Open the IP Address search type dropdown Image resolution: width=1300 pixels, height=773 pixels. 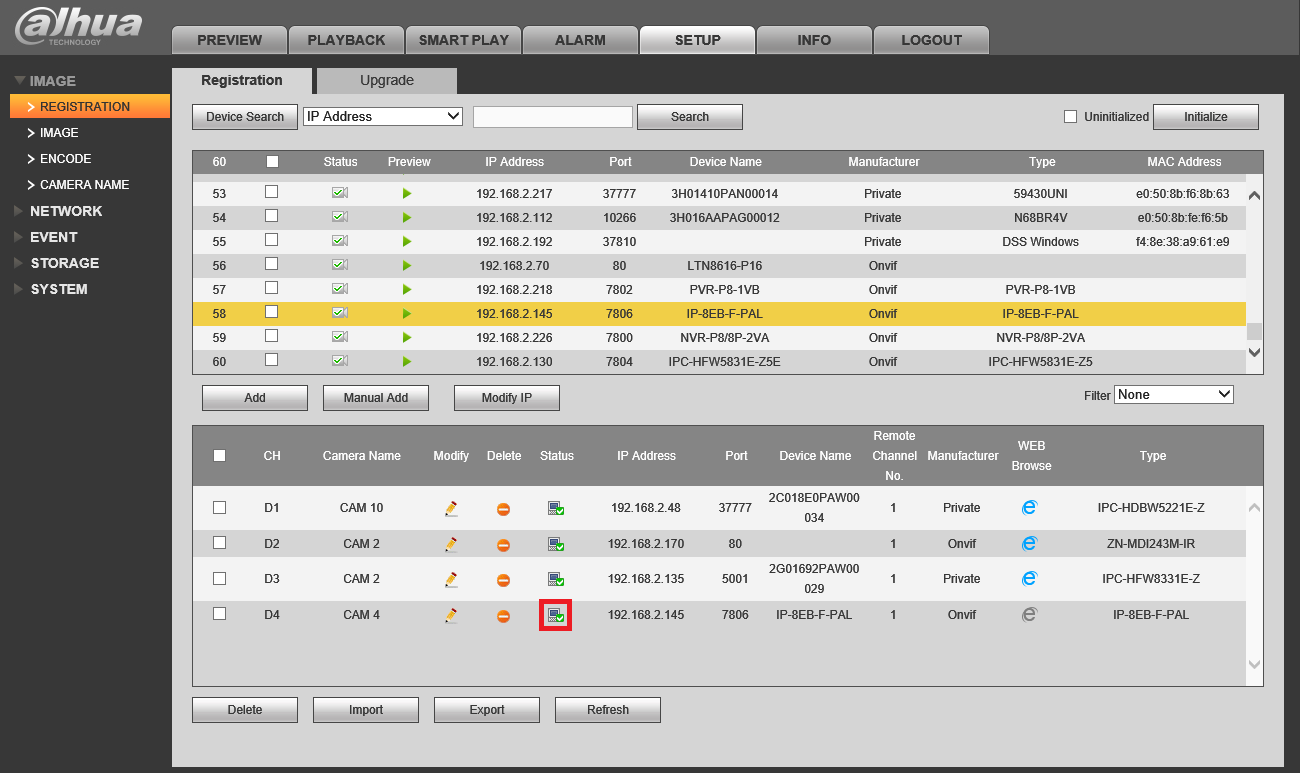[x=383, y=116]
